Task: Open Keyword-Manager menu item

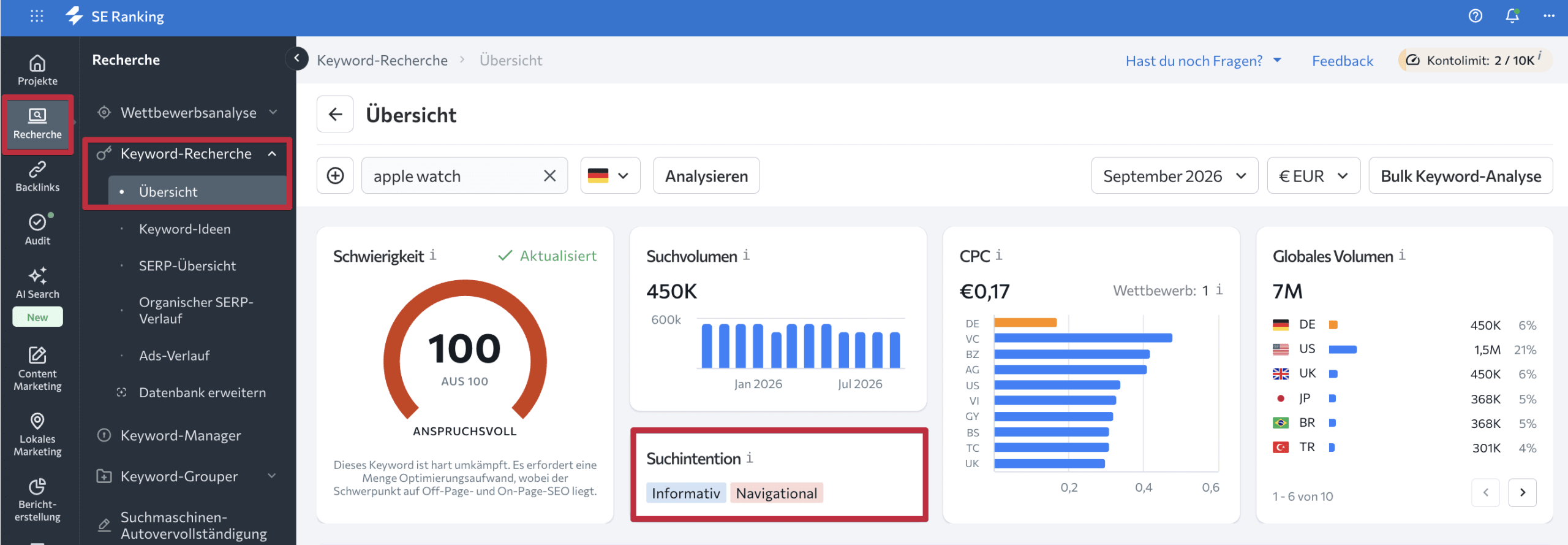Action: 181,435
